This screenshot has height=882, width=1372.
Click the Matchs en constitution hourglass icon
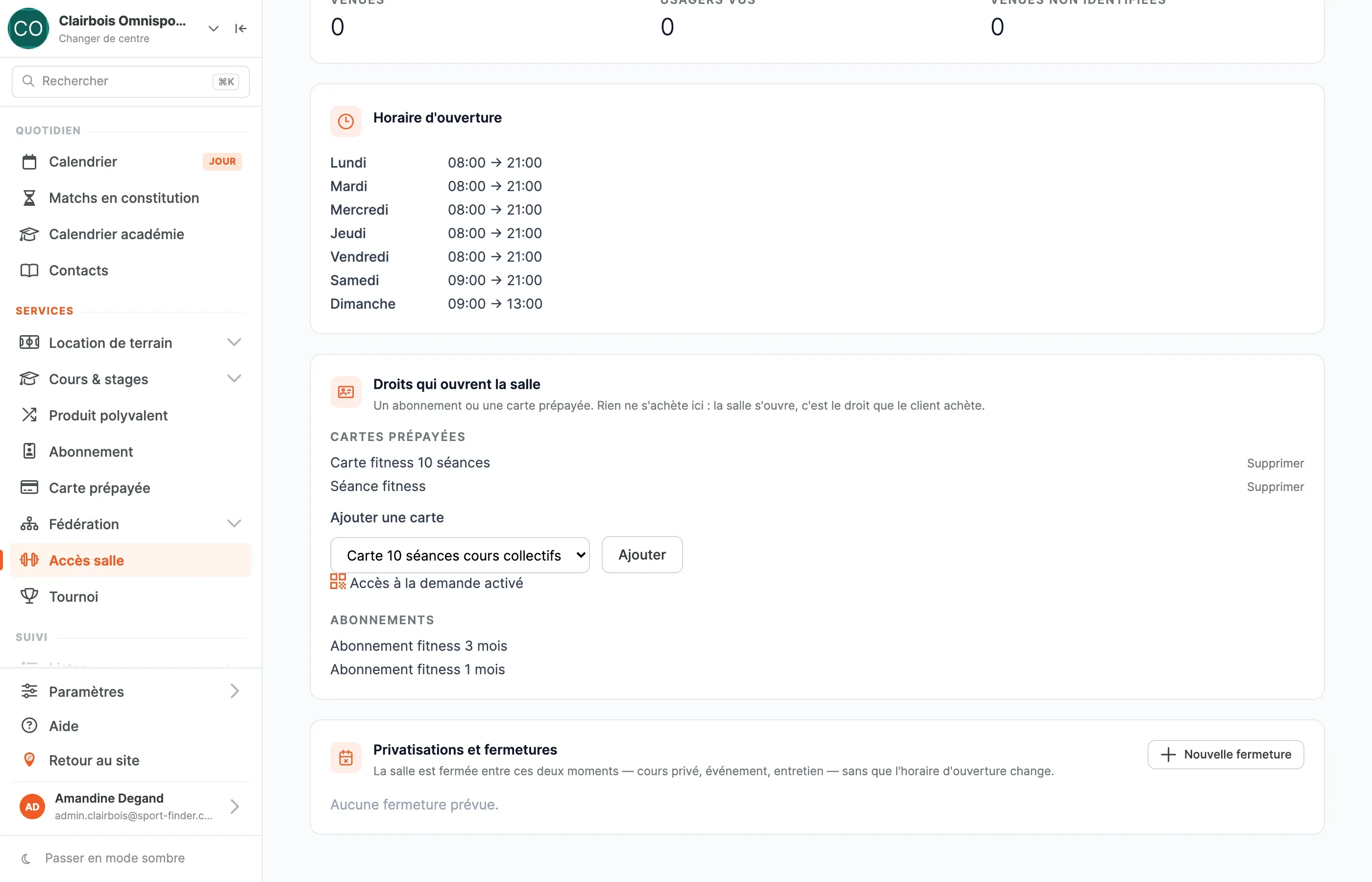[29, 198]
